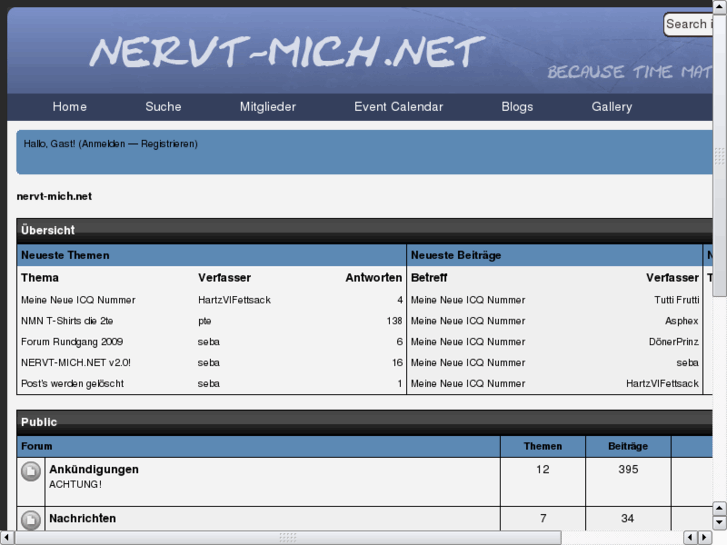Open topic 'Forum Rundgang 2009'

pos(72,342)
